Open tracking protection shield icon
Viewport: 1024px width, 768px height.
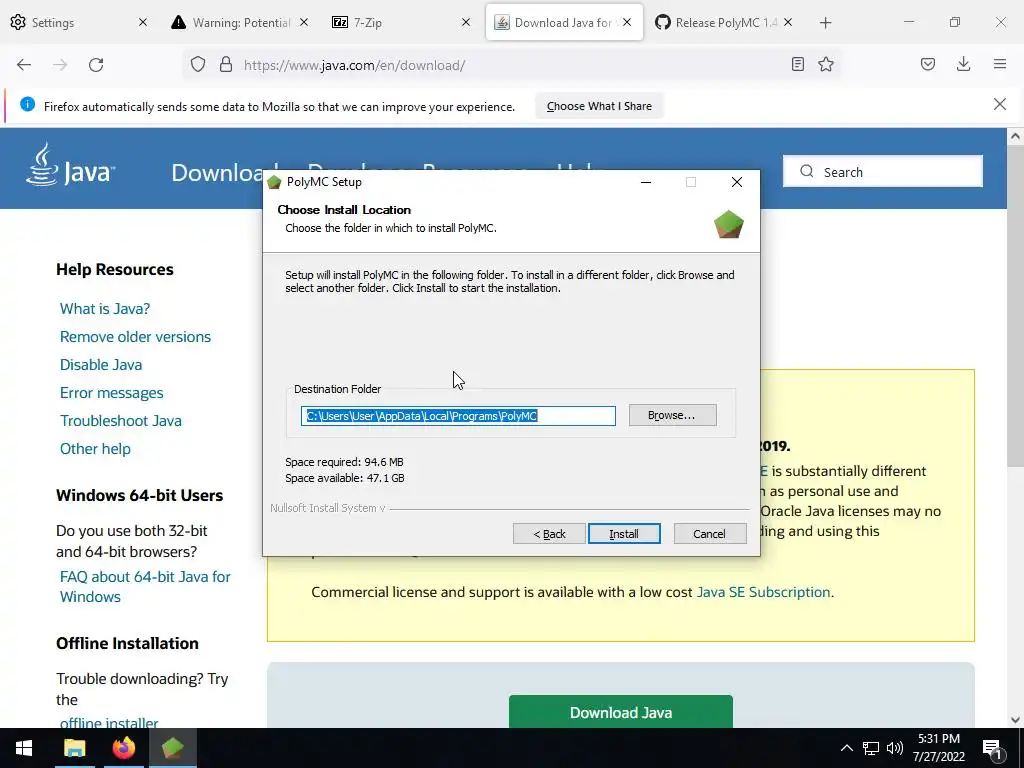click(x=198, y=65)
